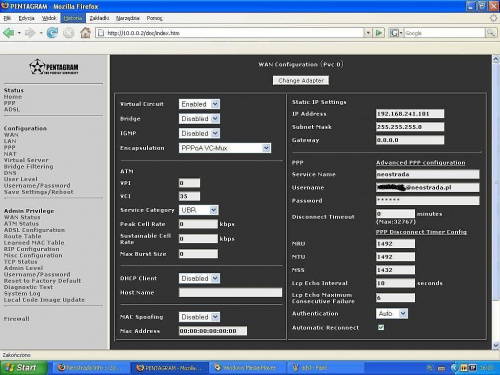Click the Peak Cell Rate field
This screenshot has height=375, width=500.
(x=198, y=224)
